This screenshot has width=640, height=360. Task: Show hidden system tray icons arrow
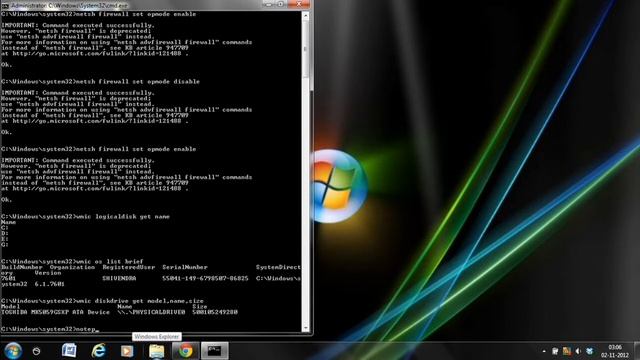544,351
